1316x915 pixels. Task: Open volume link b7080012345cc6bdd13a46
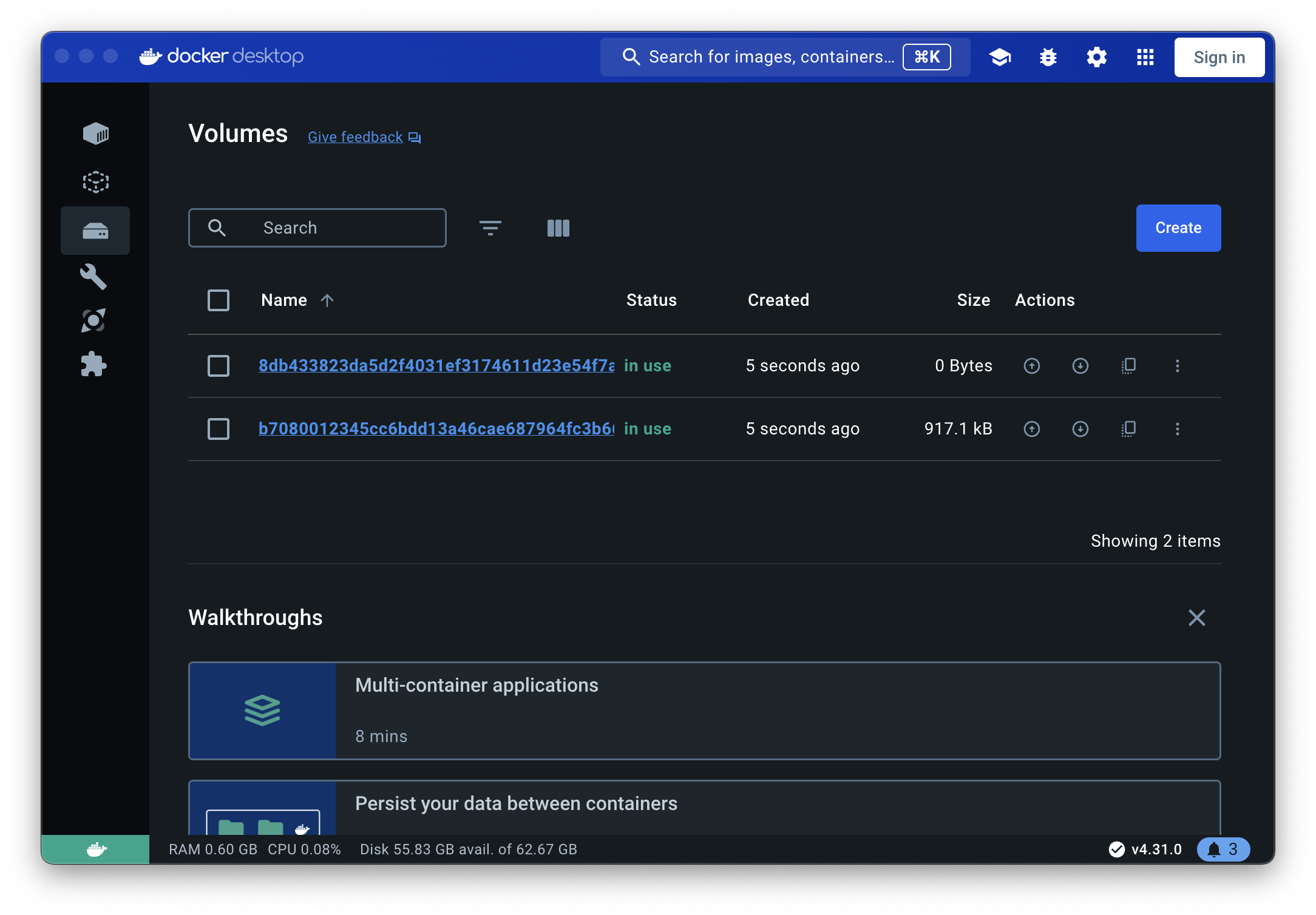[436, 429]
